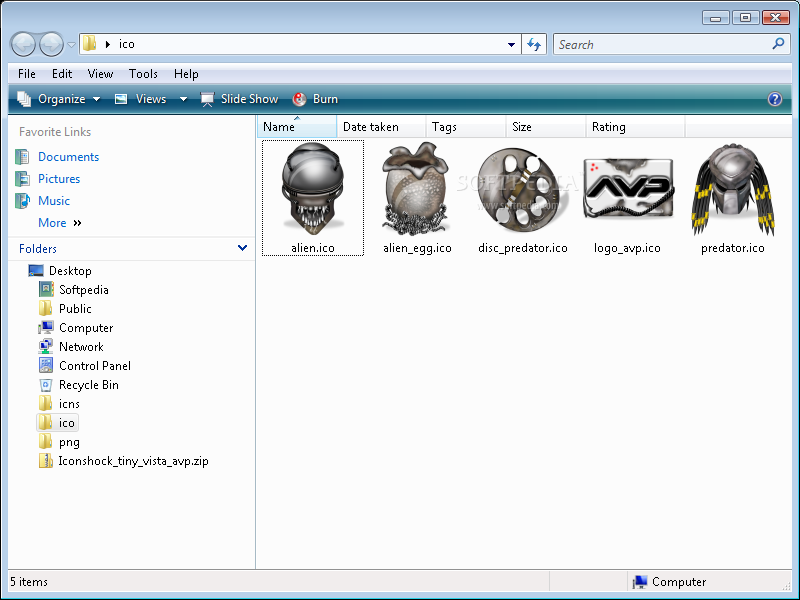Start the Slide Show
The height and width of the screenshot is (600, 800).
[239, 99]
